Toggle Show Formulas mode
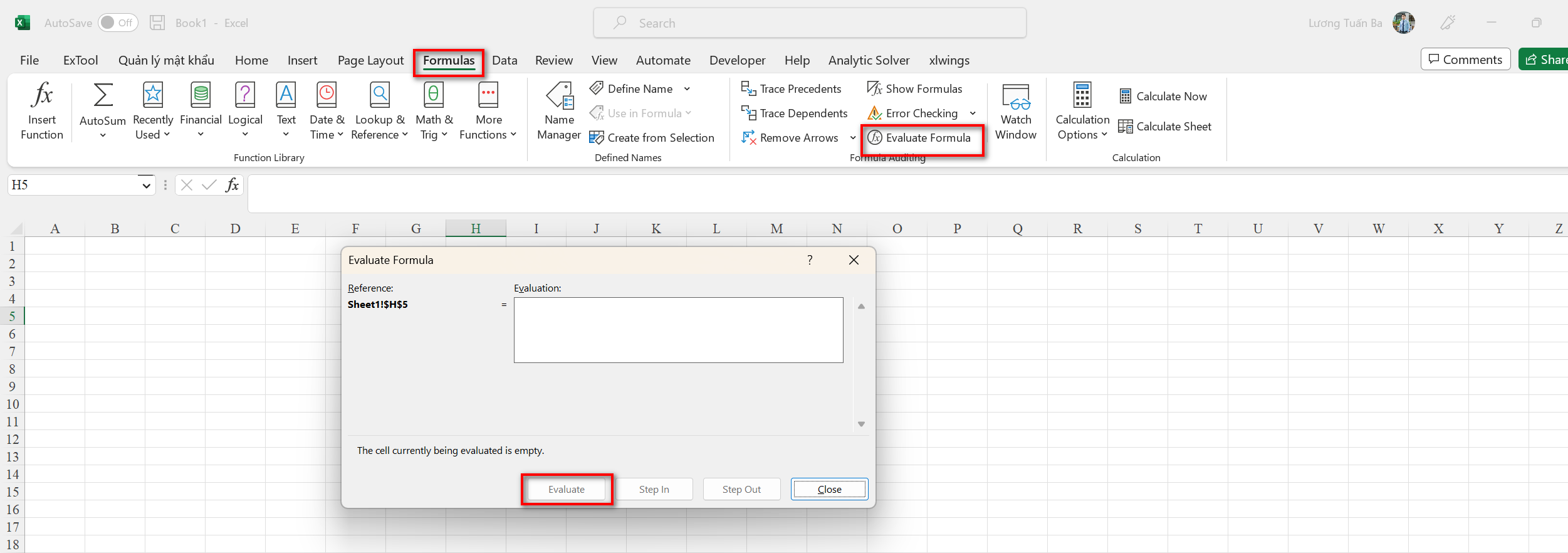The height and width of the screenshot is (553, 1568). 915,89
